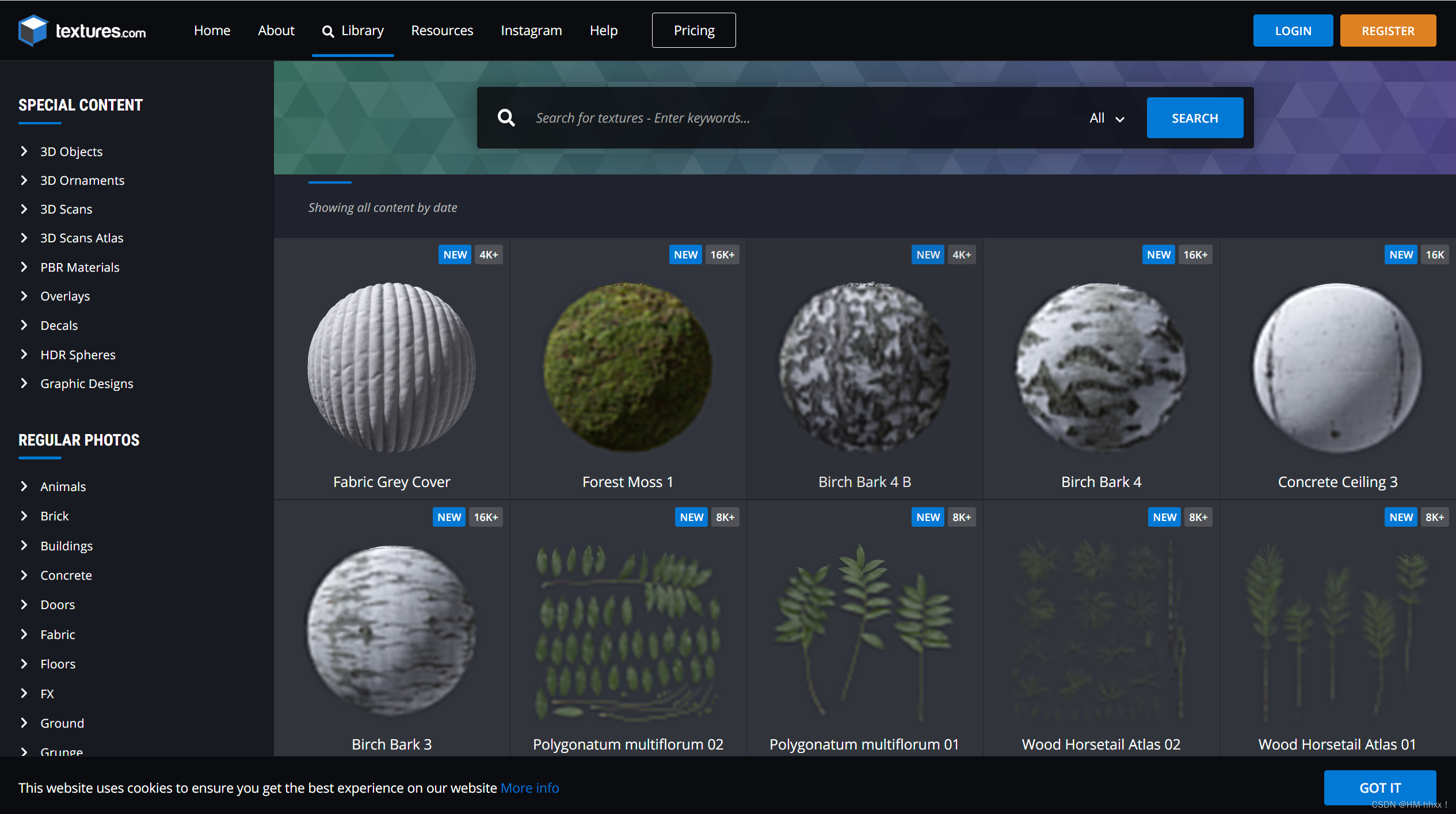
Task: Click the 16K+ badge on Birch Bark 4
Action: click(x=1195, y=254)
